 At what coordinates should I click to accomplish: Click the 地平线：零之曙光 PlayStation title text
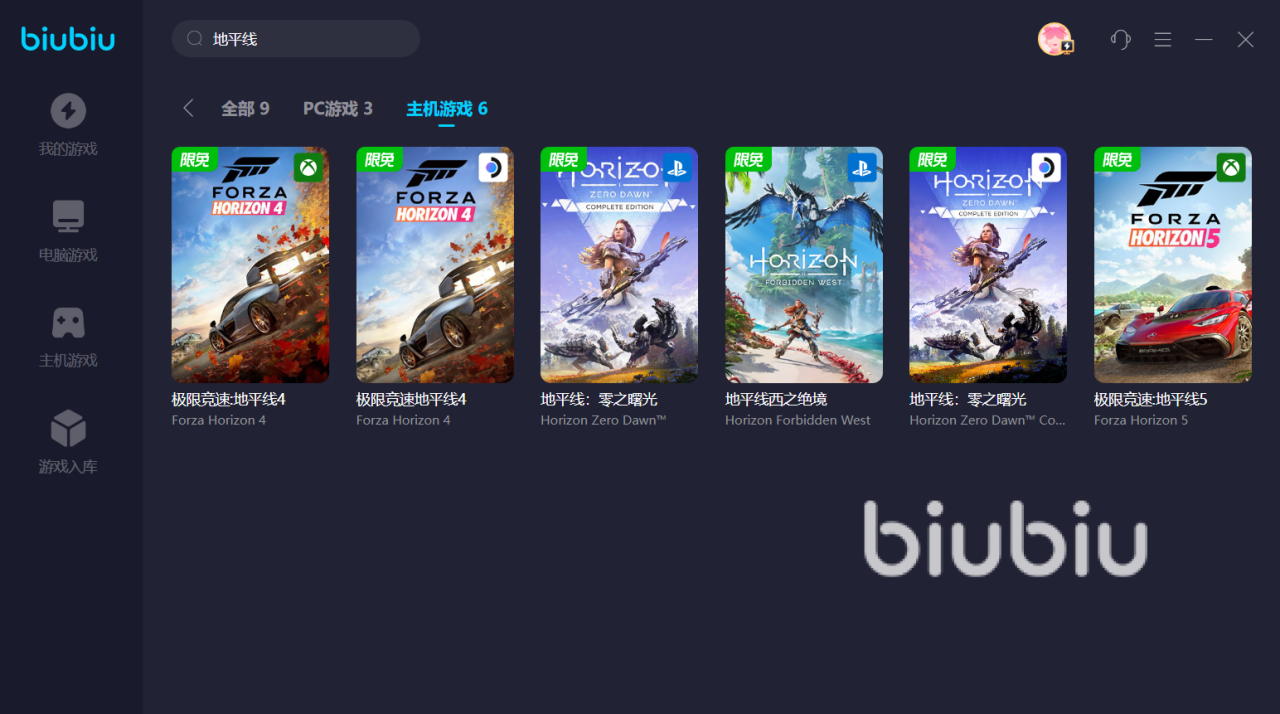tap(599, 399)
